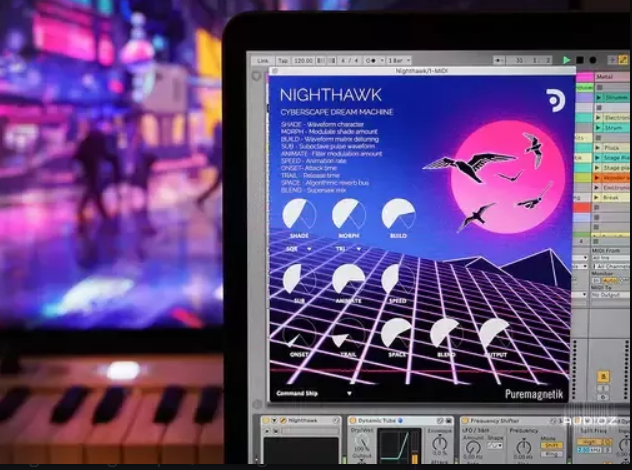Click the black Stop button in transport
The image size is (632, 470).
click(x=580, y=60)
